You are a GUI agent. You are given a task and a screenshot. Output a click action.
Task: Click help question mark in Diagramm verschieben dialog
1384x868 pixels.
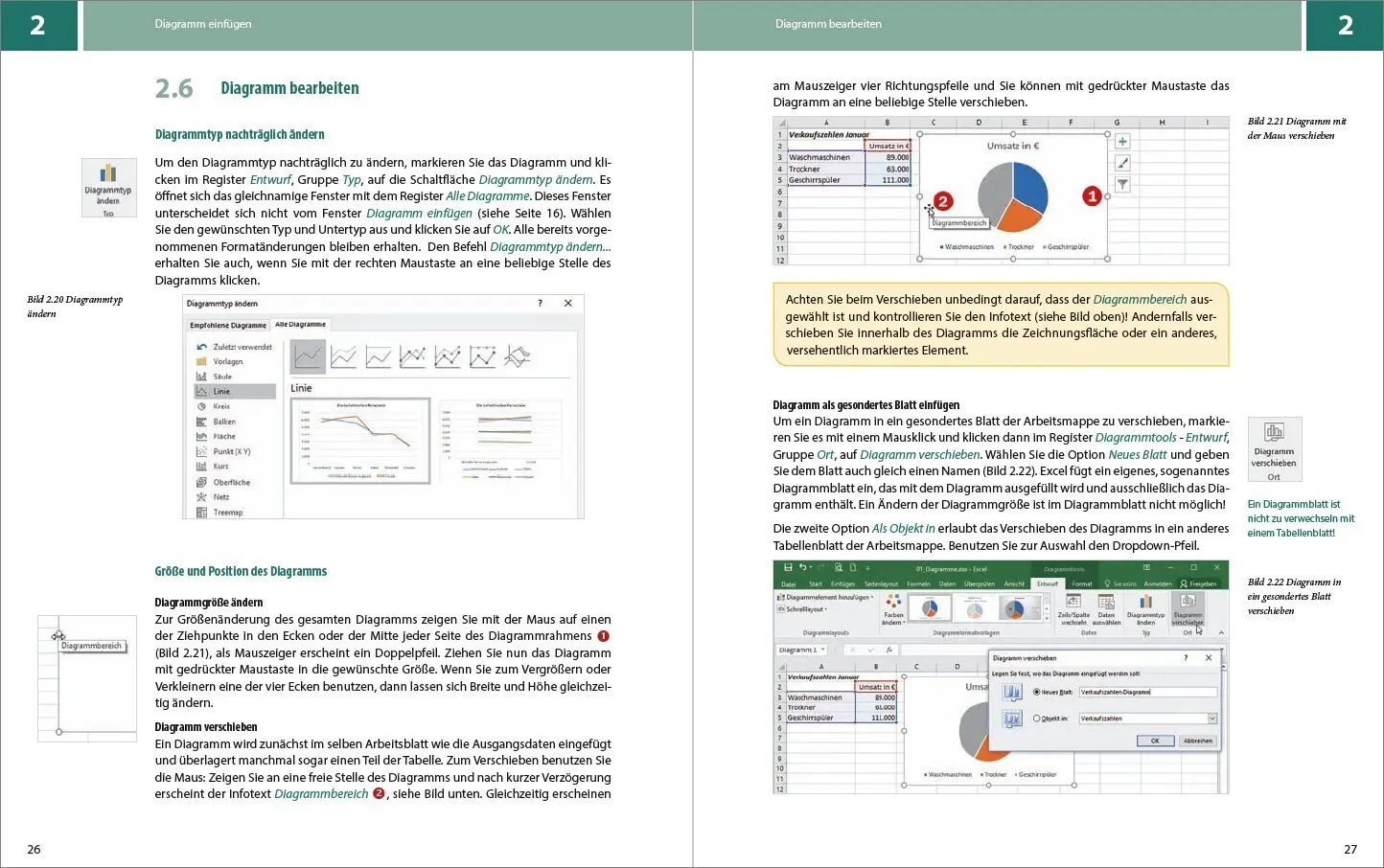[x=1186, y=658]
